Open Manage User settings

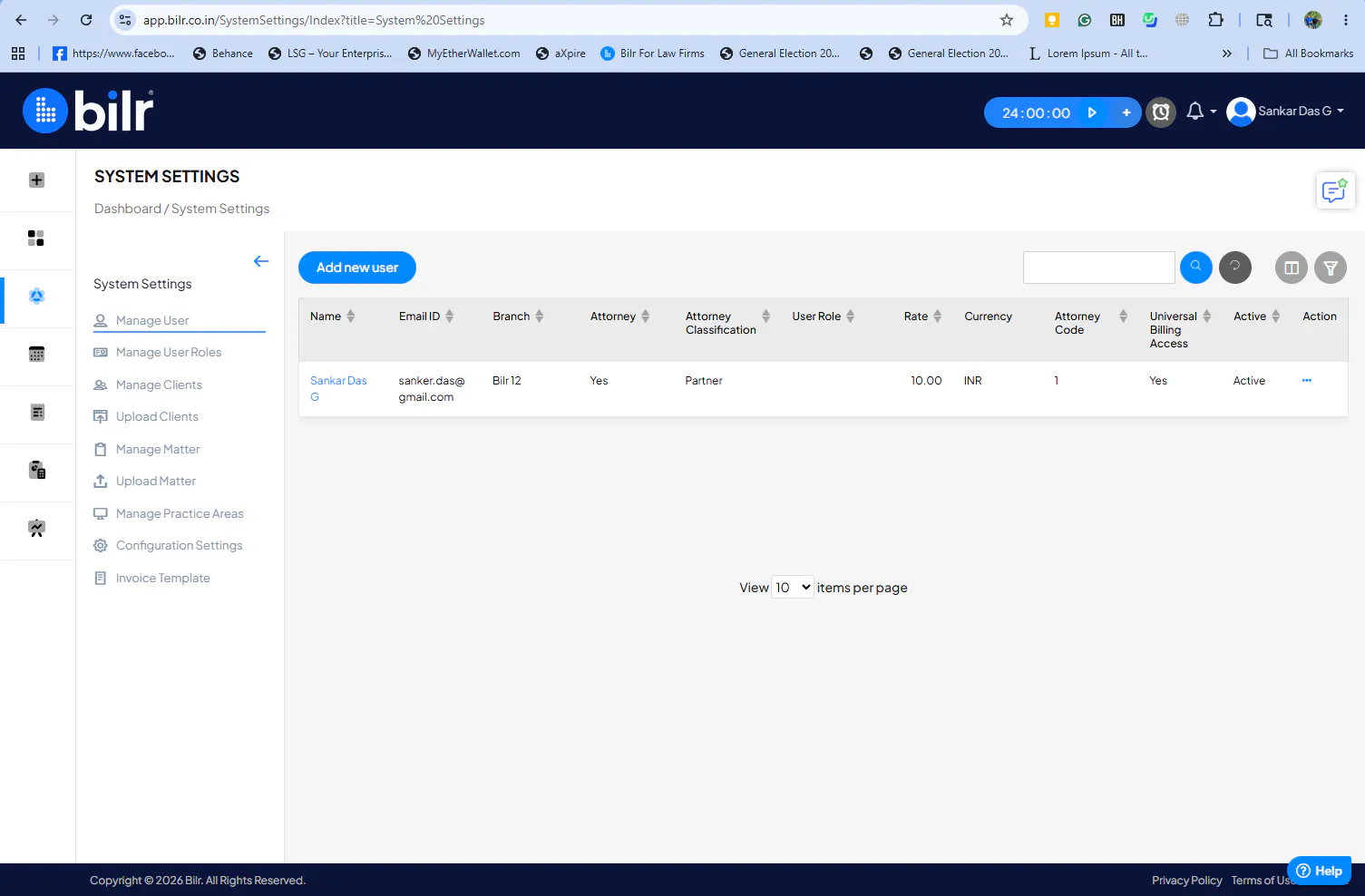click(152, 320)
